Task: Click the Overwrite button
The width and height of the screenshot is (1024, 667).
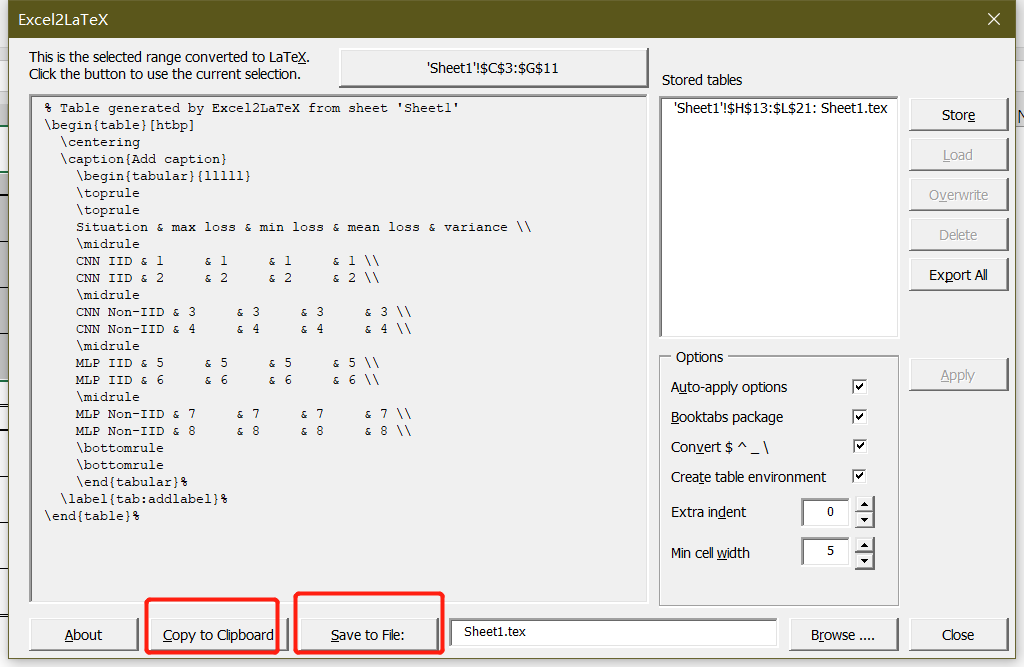Action: click(x=957, y=194)
